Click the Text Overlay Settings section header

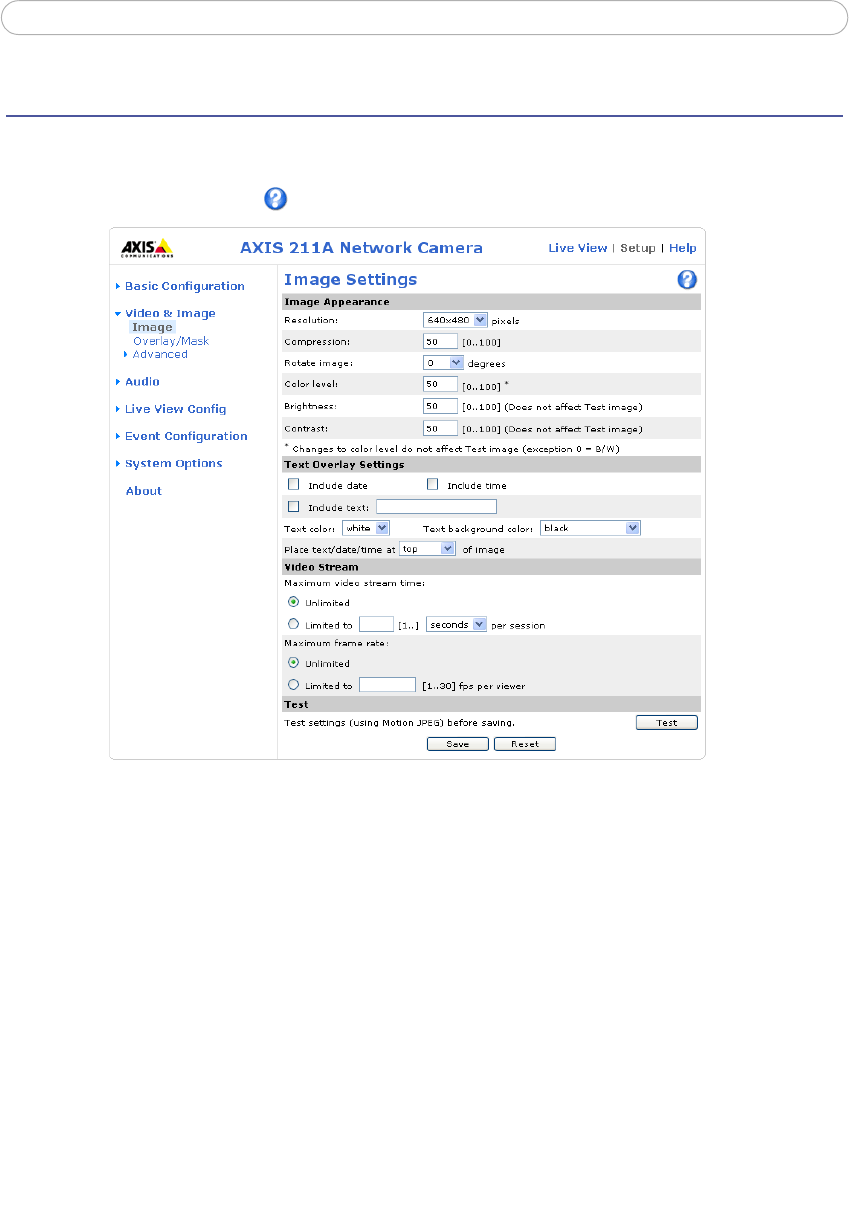click(490, 465)
